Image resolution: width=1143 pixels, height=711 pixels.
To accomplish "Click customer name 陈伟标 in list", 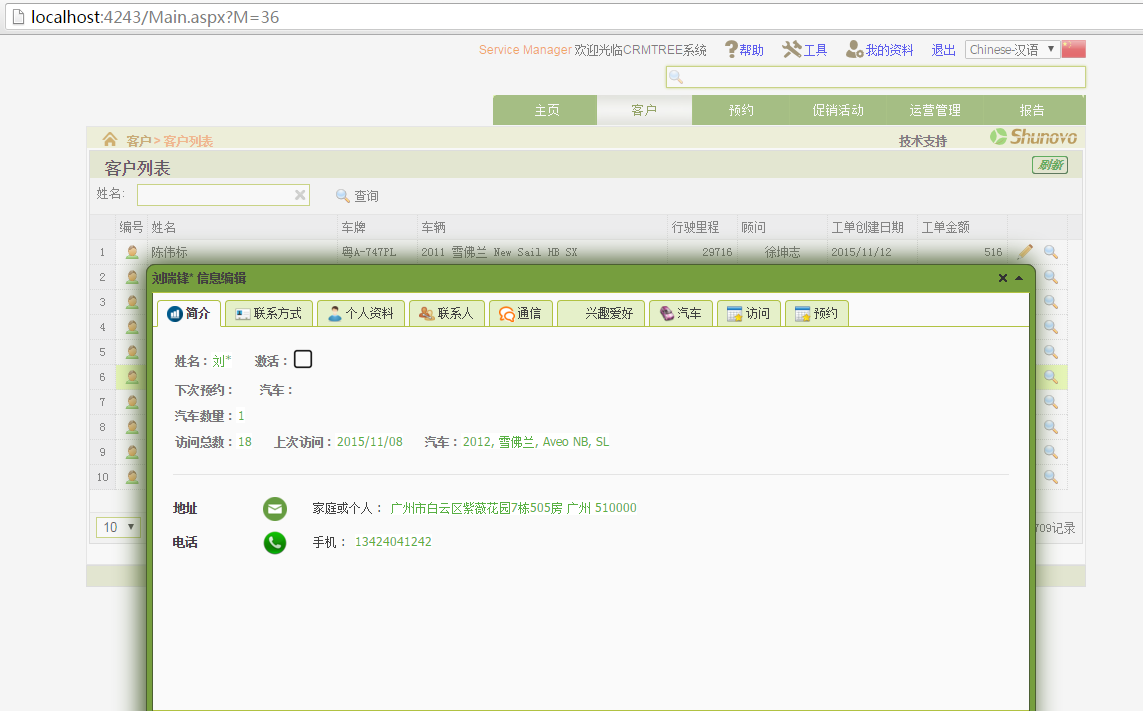I will click(x=169, y=252).
